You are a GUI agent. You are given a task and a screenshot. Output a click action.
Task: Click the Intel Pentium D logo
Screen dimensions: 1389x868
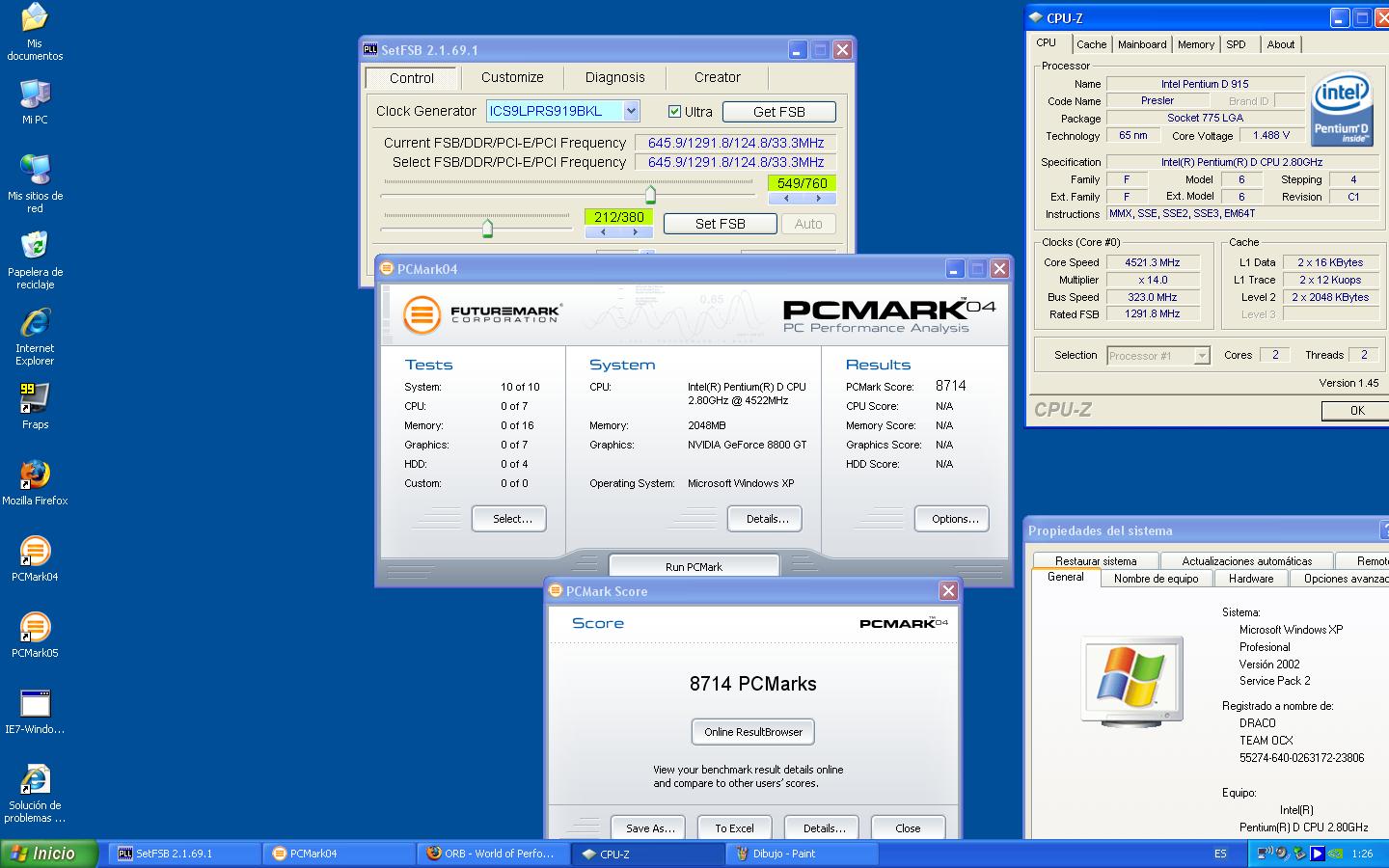click(x=1342, y=111)
